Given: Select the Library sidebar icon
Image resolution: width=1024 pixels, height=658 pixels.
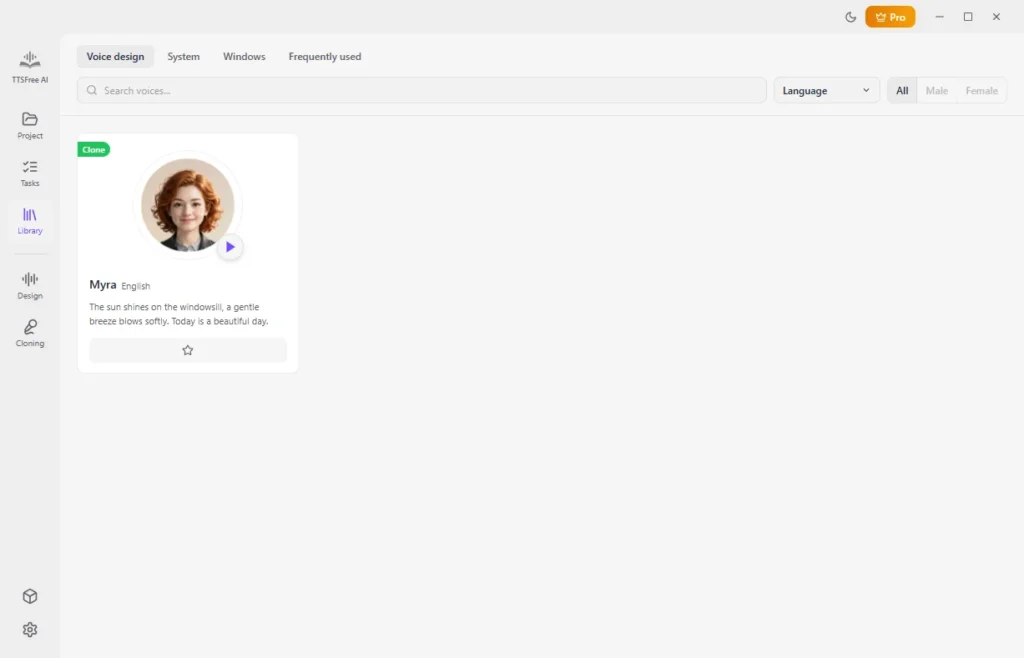Looking at the screenshot, I should click(x=29, y=221).
